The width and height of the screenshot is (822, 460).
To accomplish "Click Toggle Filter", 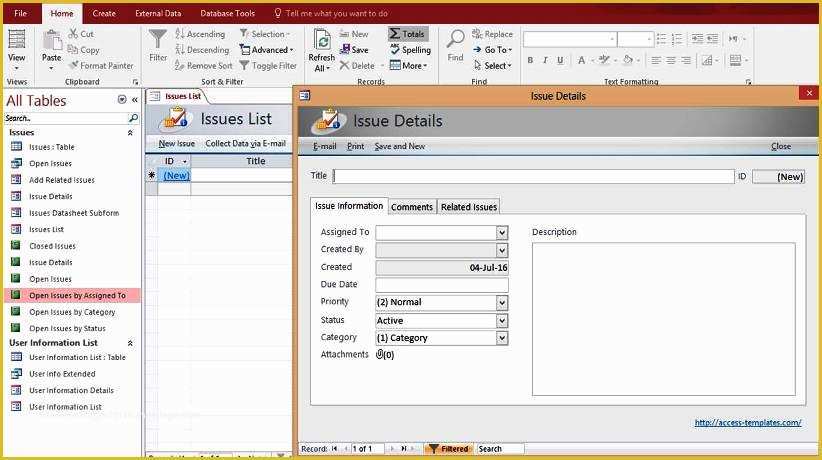I will [x=268, y=66].
